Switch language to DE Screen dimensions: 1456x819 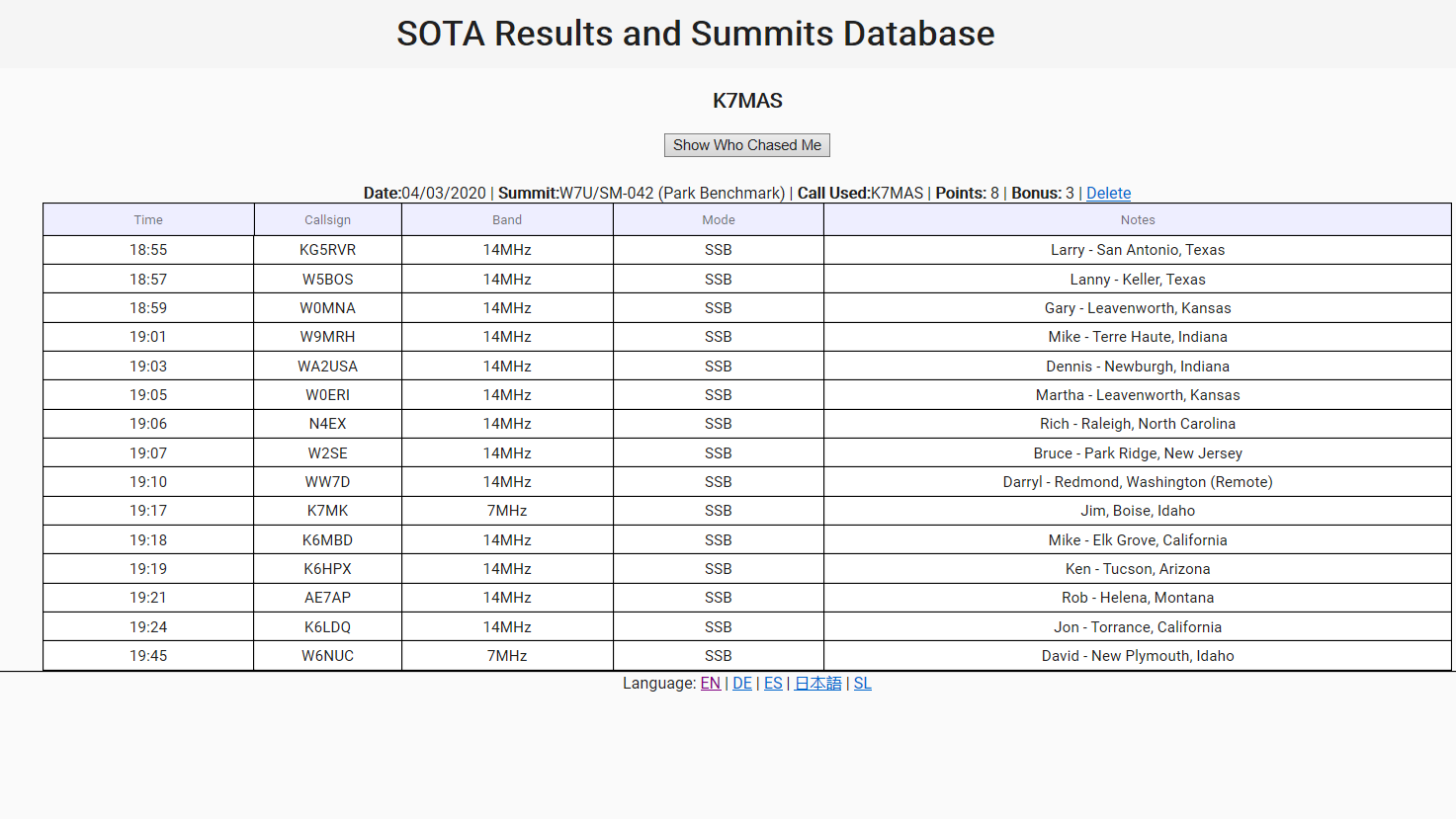[x=742, y=684]
